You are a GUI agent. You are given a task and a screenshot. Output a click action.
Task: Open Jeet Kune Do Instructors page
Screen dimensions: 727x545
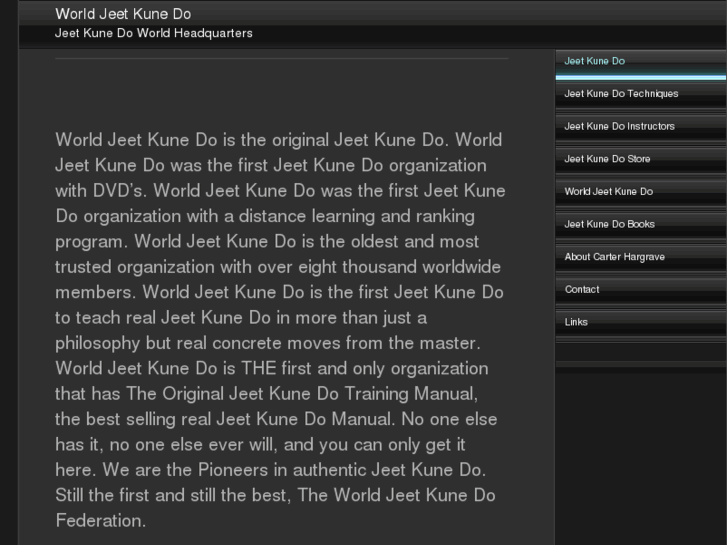tap(641, 126)
